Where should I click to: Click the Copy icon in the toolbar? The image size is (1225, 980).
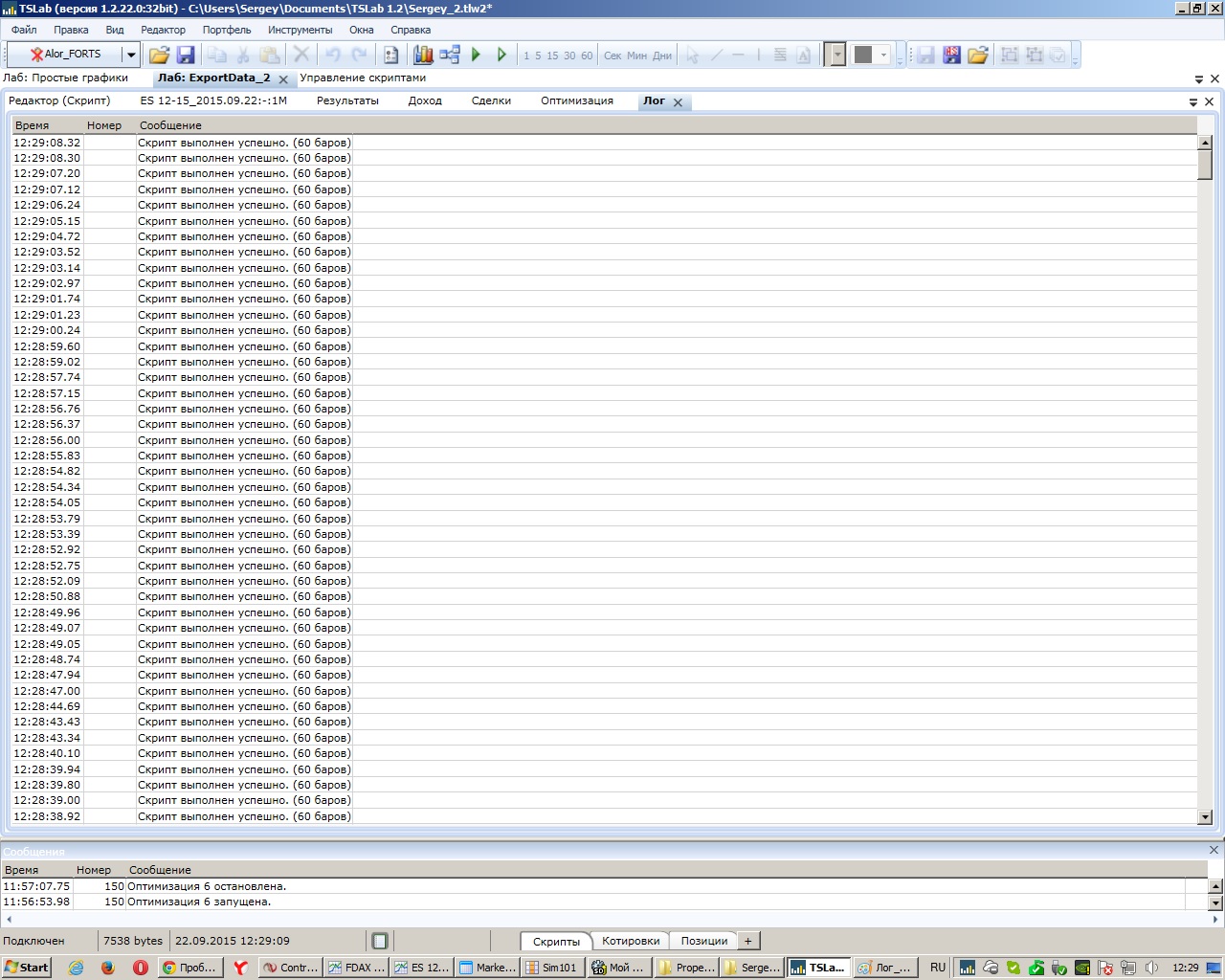click(x=217, y=55)
